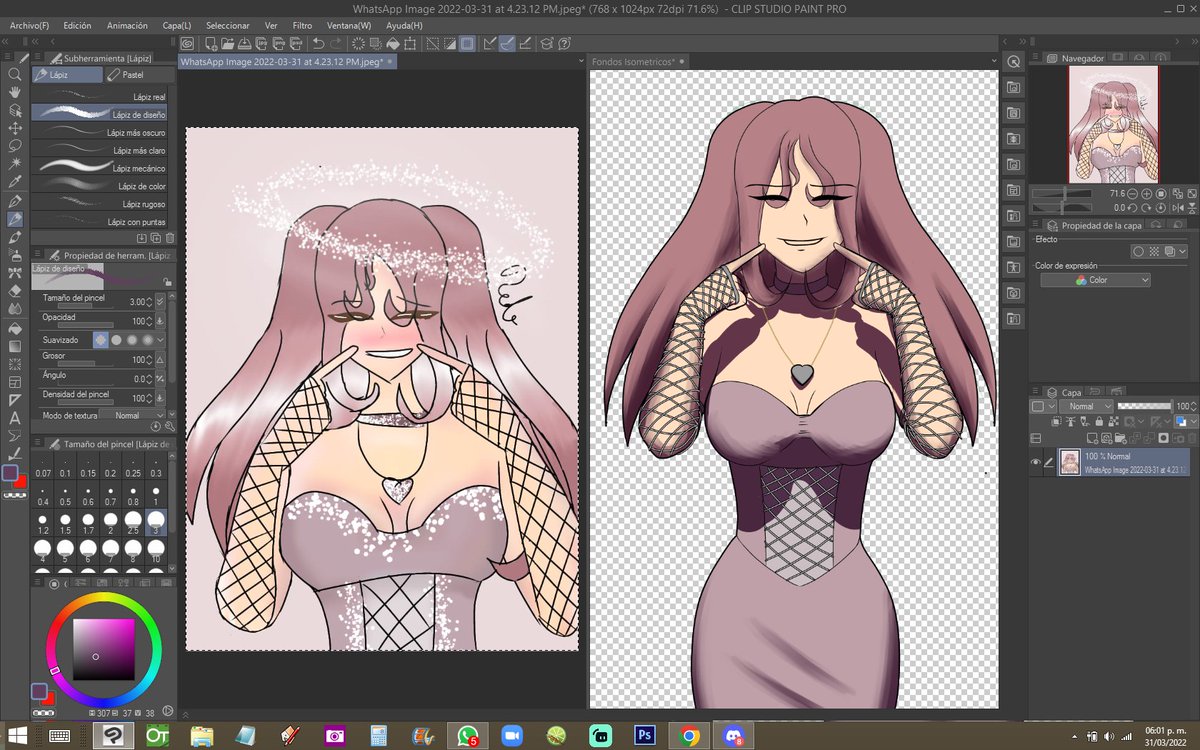The width and height of the screenshot is (1200, 750).
Task: Select the Hand move-view tool
Action: pyautogui.click(x=15, y=92)
